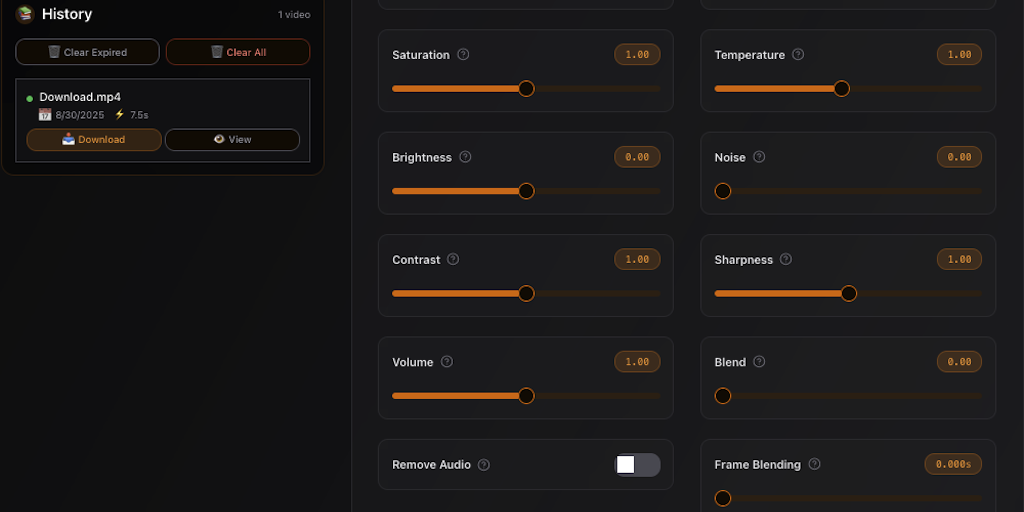Click the '1 video' count text
The width and height of the screenshot is (1024, 512).
[x=294, y=14]
